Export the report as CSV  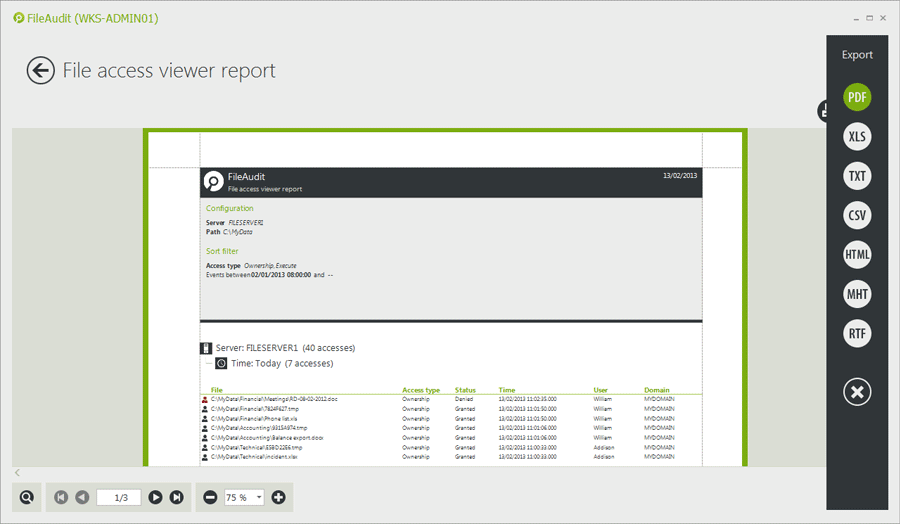point(857,215)
